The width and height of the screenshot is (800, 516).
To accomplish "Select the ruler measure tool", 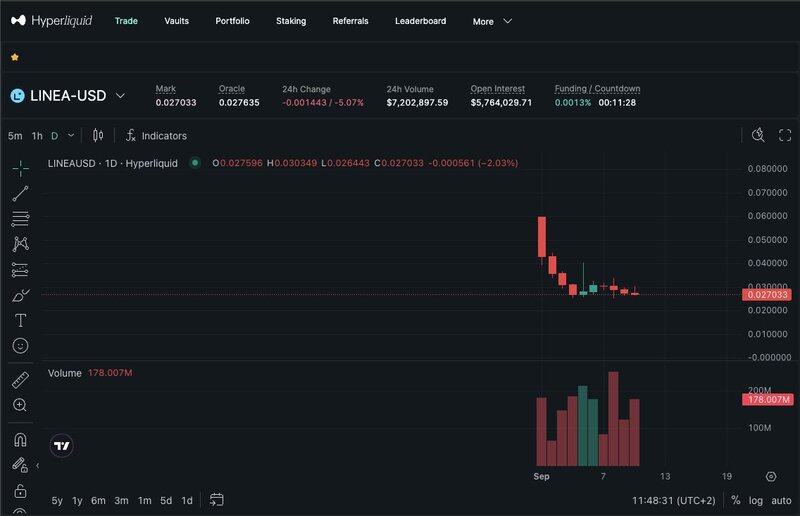I will [x=20, y=380].
